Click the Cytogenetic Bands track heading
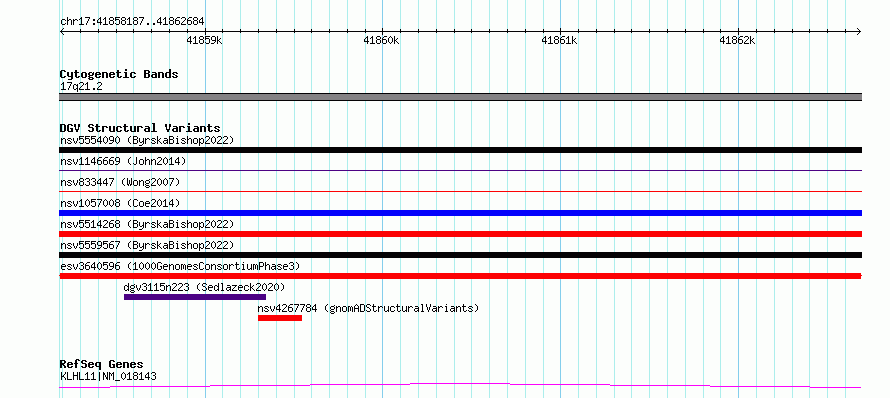This screenshot has height=398, width=890. point(119,74)
